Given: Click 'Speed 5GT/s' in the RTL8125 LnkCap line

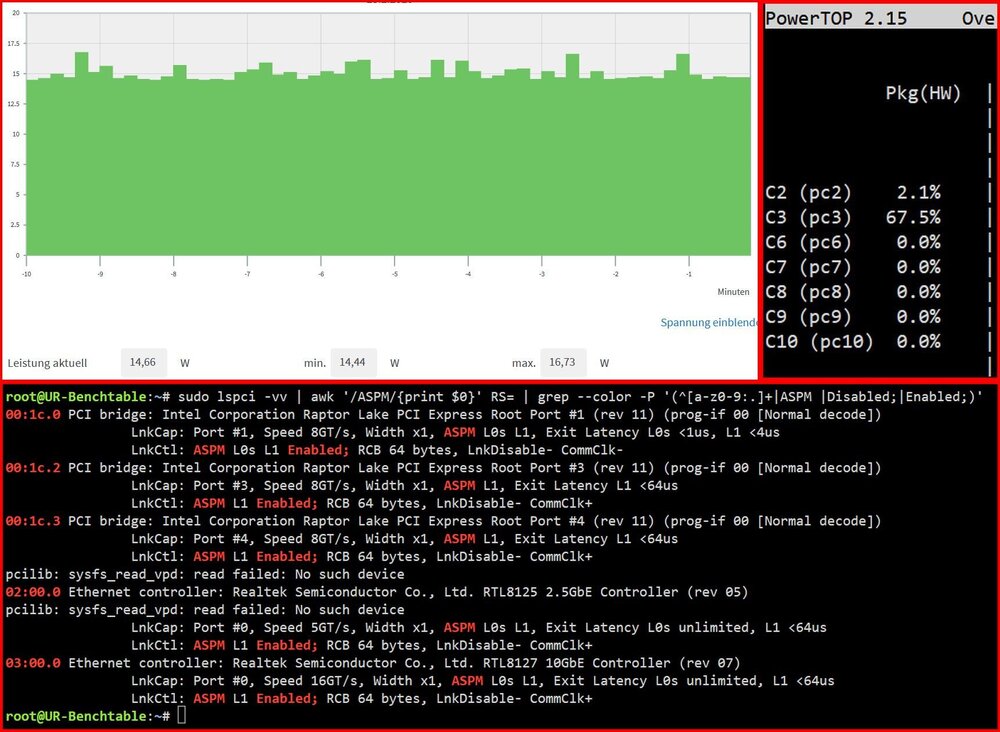Looking at the screenshot, I should pyautogui.click(x=307, y=627).
